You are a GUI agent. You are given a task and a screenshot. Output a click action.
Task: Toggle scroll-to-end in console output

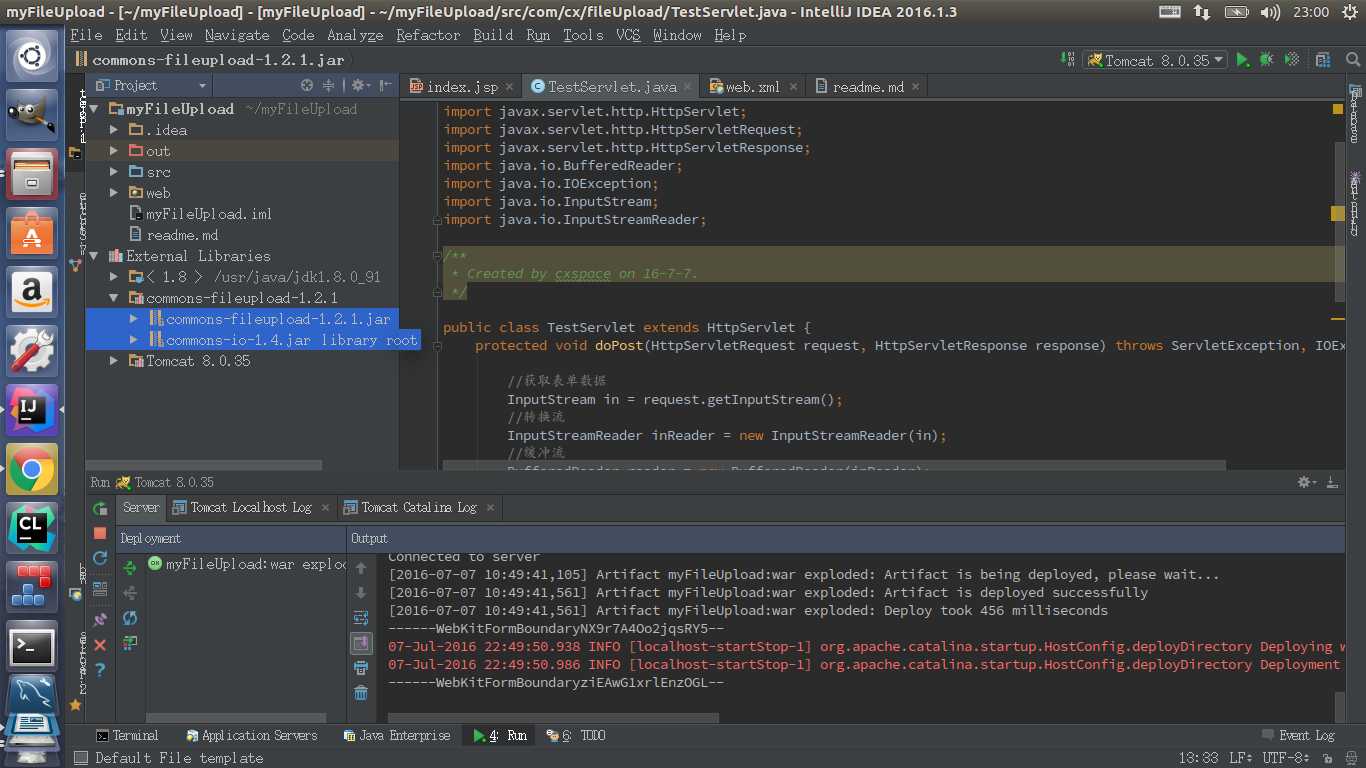[x=361, y=642]
